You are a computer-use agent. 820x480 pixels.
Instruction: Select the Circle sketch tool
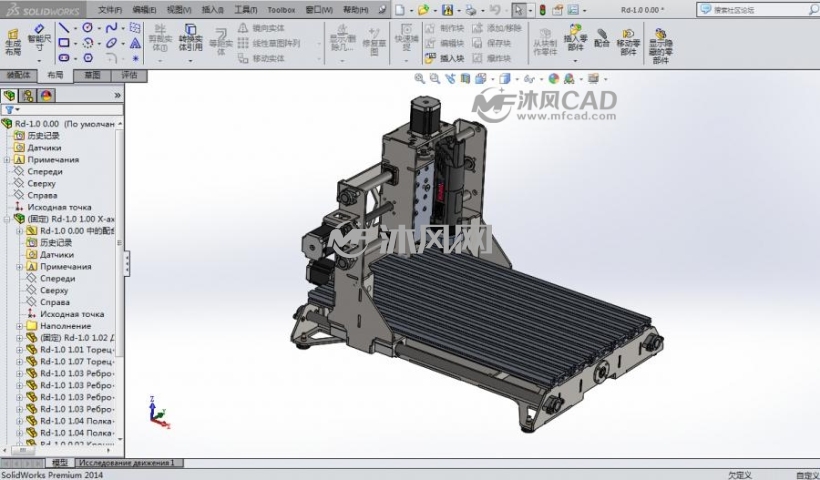[x=88, y=28]
